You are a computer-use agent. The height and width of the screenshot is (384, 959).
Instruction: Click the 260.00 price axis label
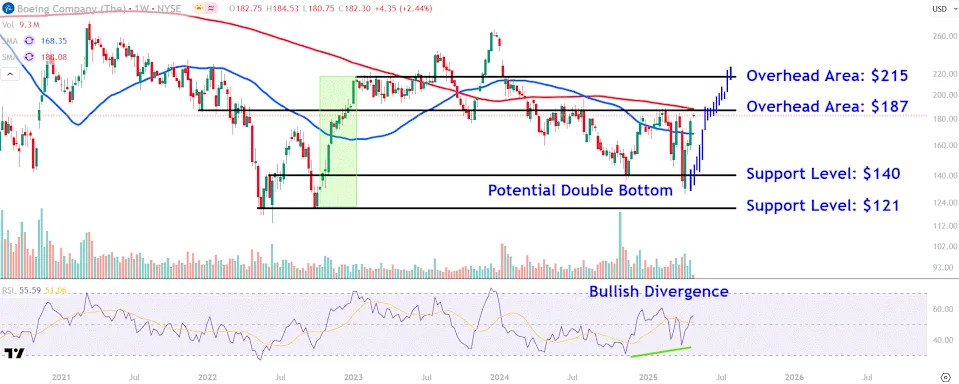[x=944, y=37]
